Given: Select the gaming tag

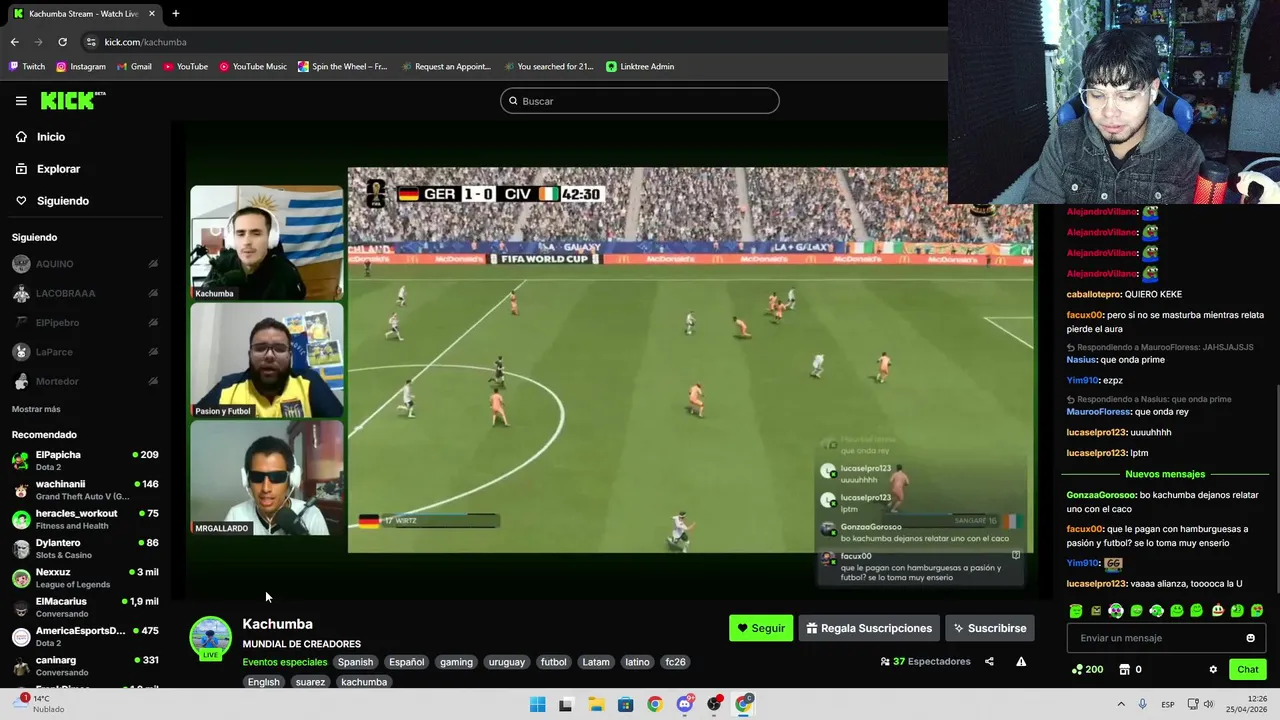Looking at the screenshot, I should pyautogui.click(x=456, y=662).
